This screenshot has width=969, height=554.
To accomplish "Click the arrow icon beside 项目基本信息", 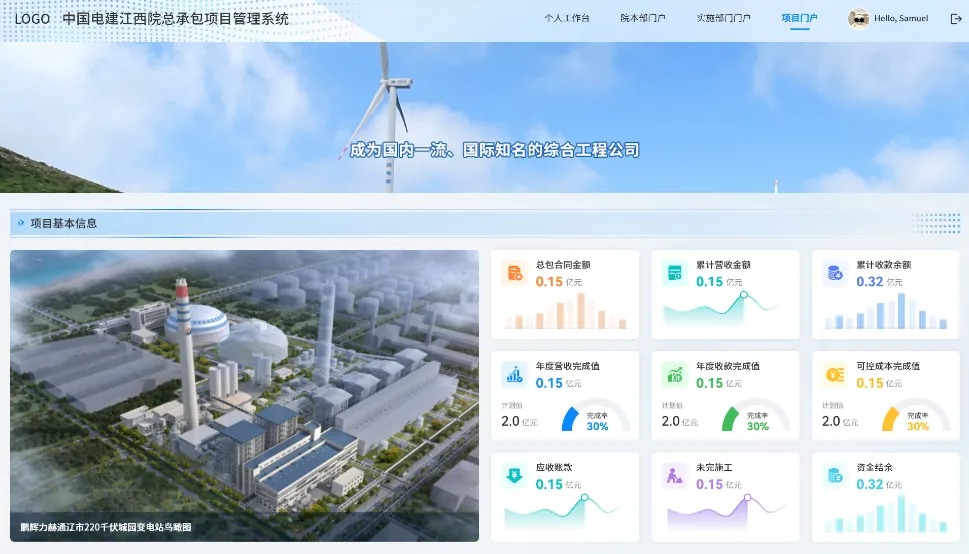I will (21, 223).
